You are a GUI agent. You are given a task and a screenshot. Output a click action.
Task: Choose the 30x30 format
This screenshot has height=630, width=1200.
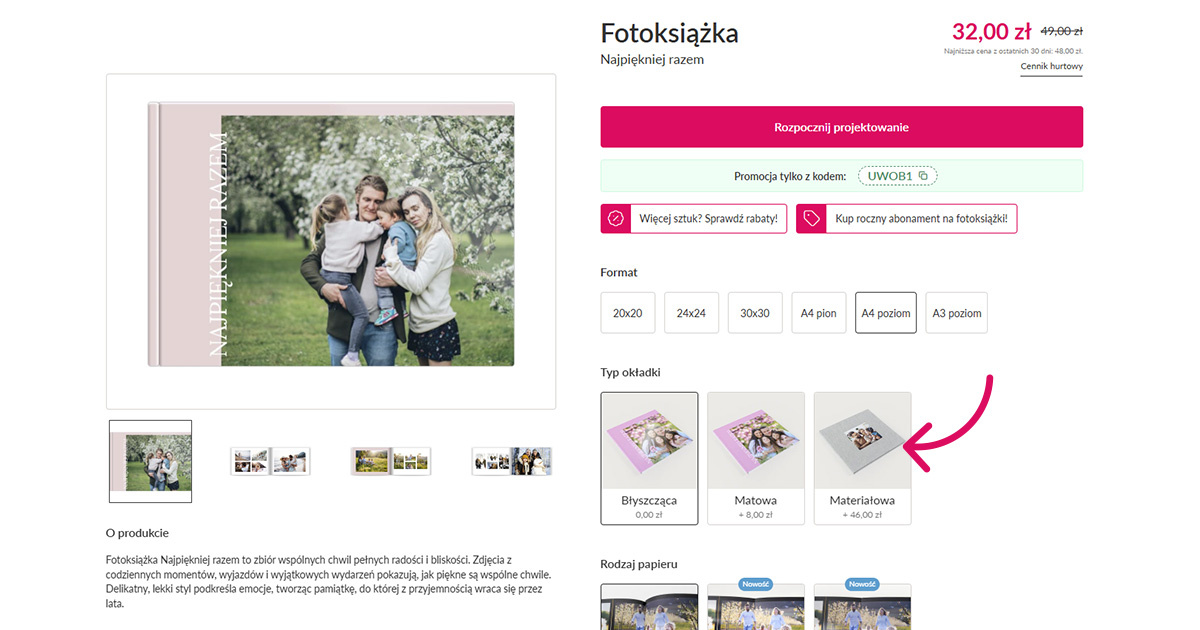[x=755, y=313]
